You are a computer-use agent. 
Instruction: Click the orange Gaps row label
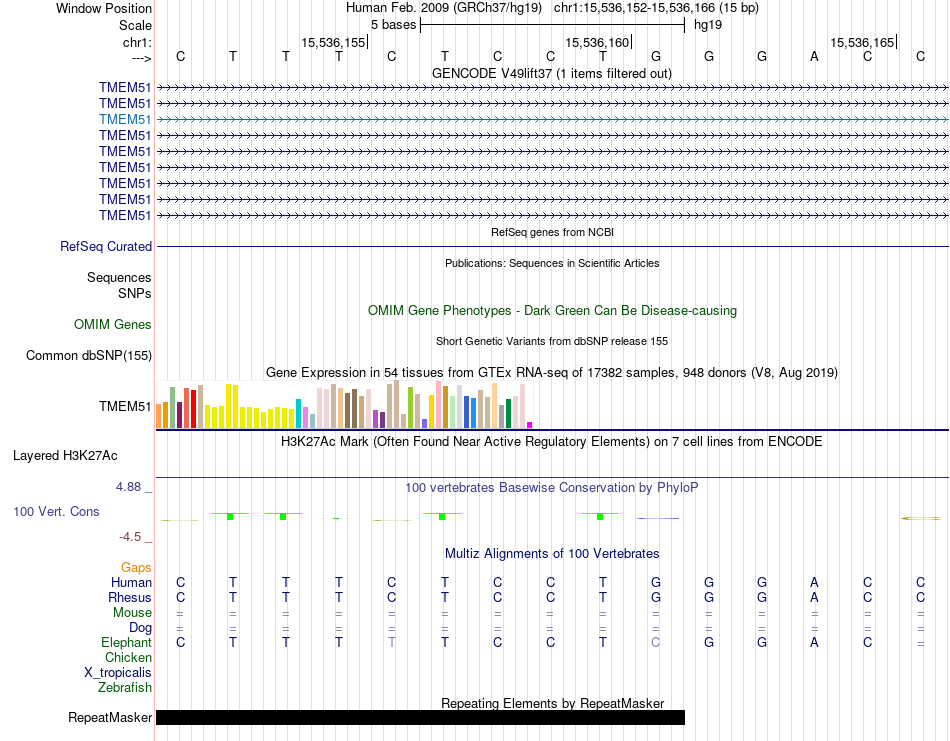[x=136, y=567]
